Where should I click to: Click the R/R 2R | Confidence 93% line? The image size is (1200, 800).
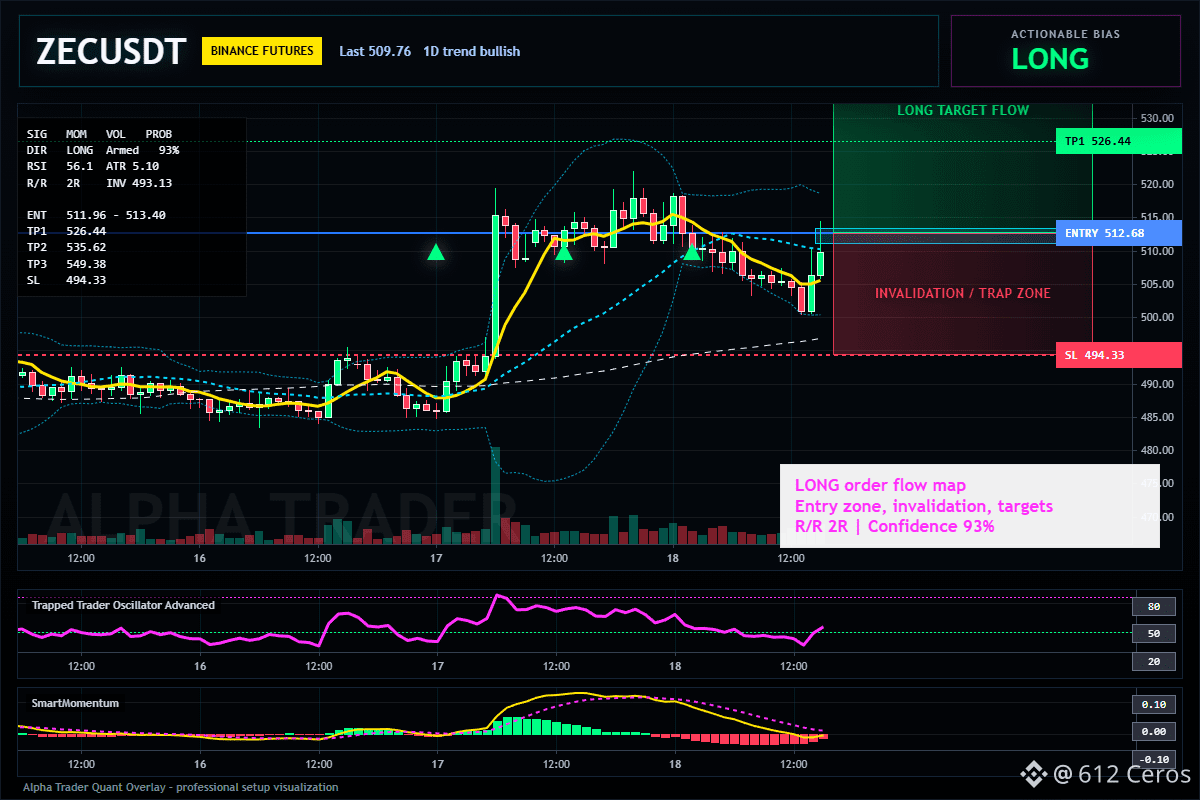(894, 527)
